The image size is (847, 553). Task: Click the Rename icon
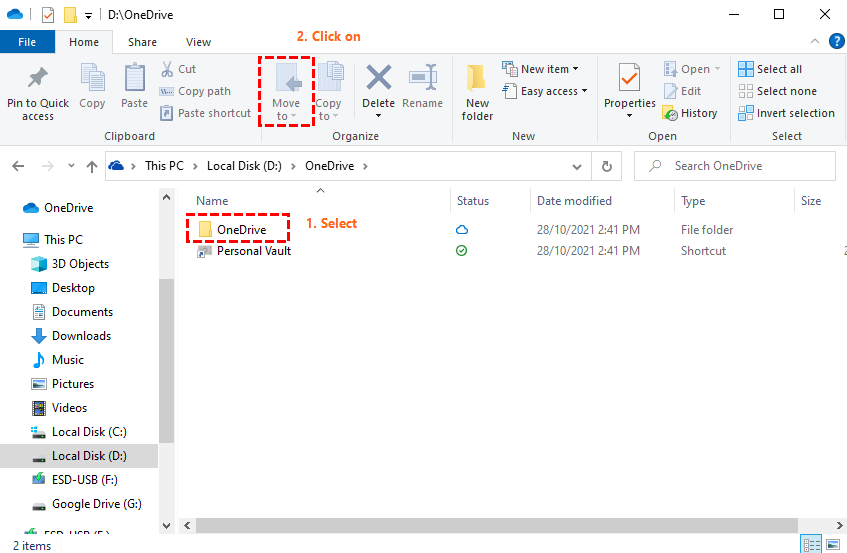point(422,77)
